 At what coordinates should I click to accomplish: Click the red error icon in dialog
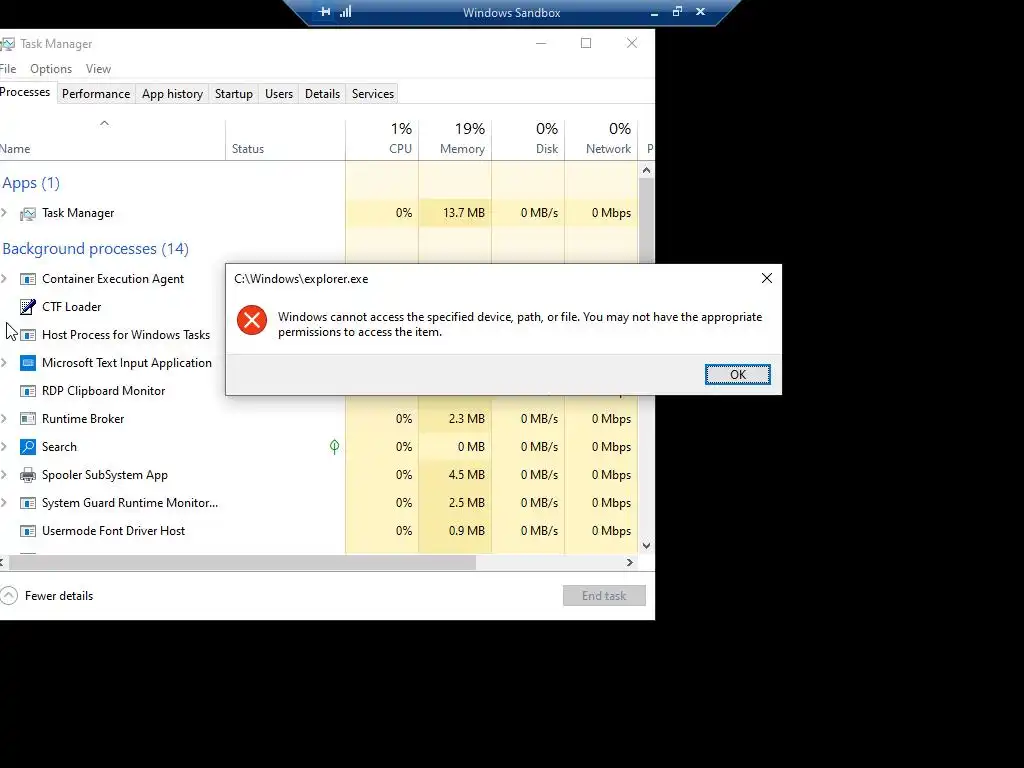point(252,320)
